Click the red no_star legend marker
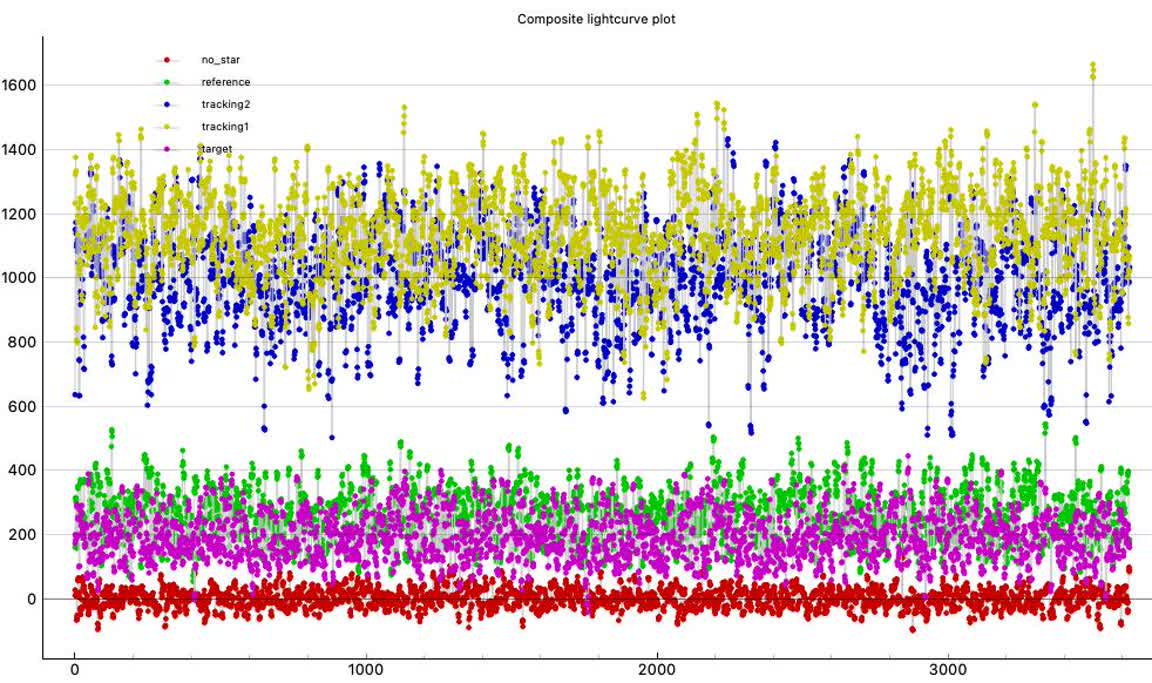The width and height of the screenshot is (1152, 683). pos(167,60)
